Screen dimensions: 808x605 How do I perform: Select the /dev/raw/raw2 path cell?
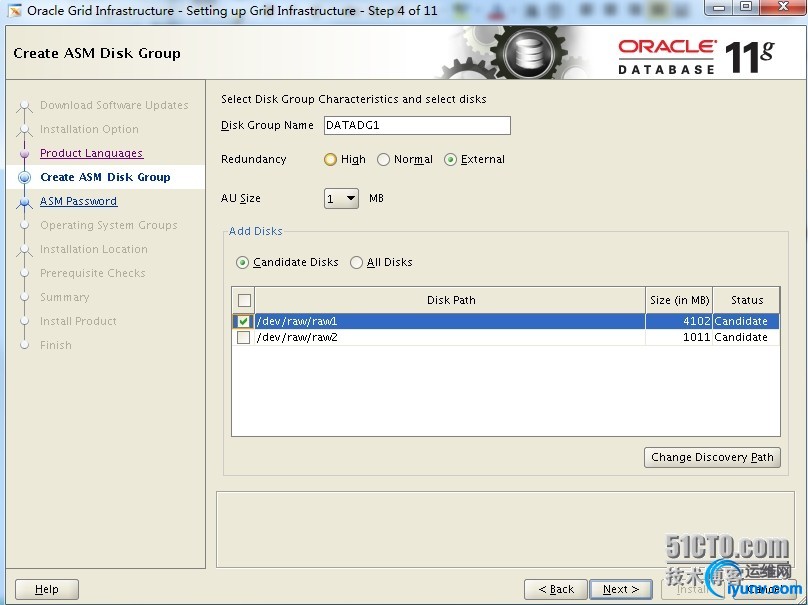[x=450, y=338]
